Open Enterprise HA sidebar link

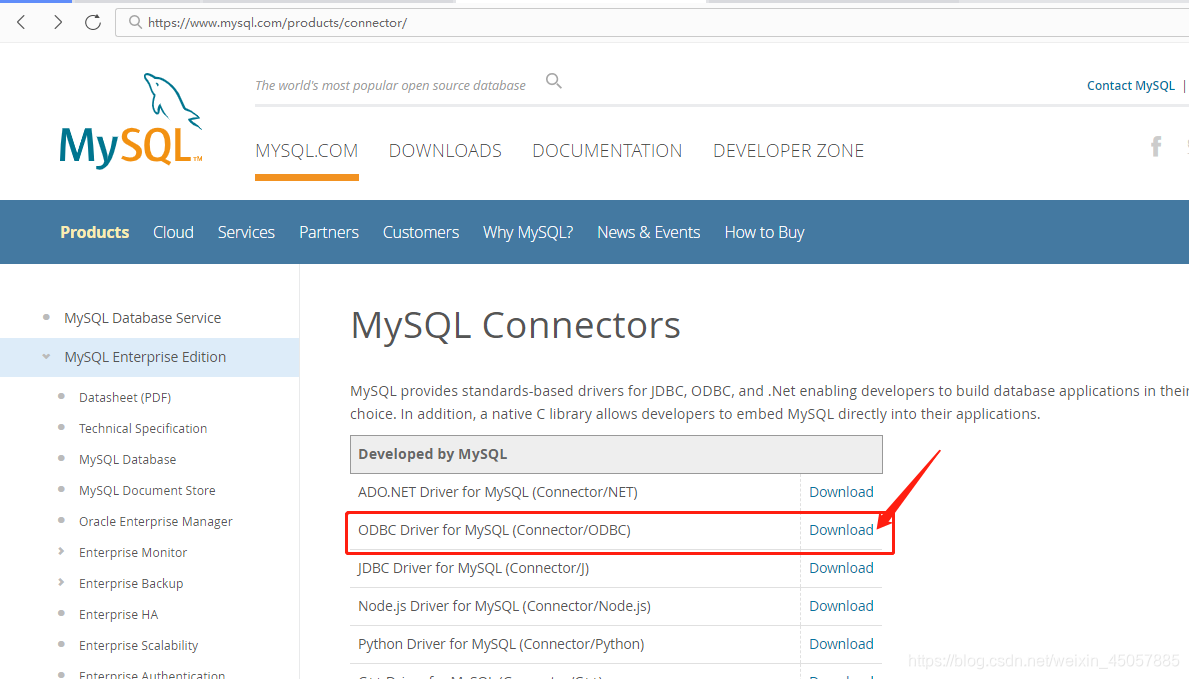pos(118,615)
